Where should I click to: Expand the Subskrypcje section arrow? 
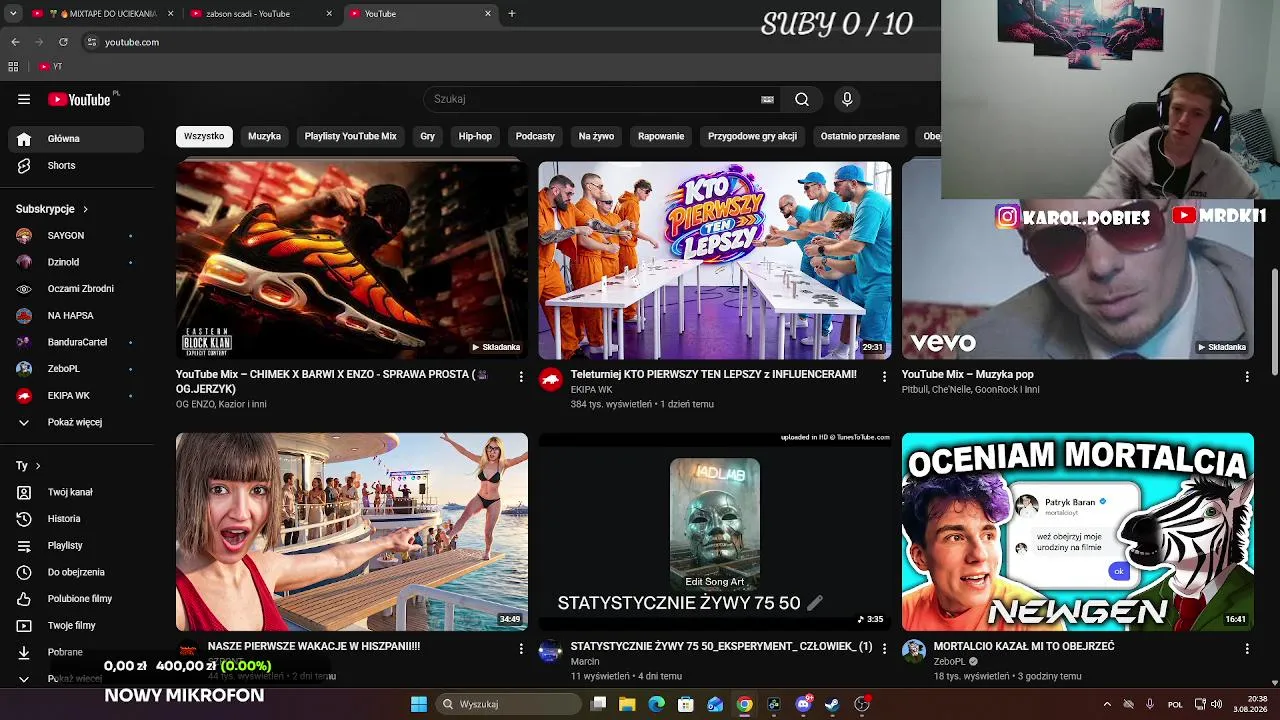coord(85,209)
